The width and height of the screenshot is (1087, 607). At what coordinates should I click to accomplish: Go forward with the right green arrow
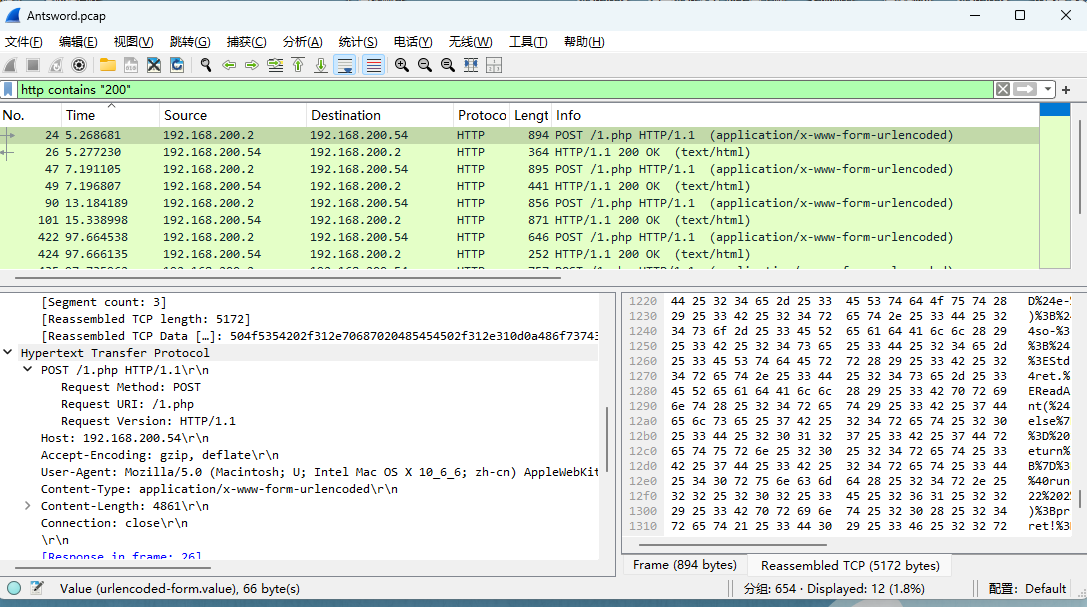pos(252,65)
